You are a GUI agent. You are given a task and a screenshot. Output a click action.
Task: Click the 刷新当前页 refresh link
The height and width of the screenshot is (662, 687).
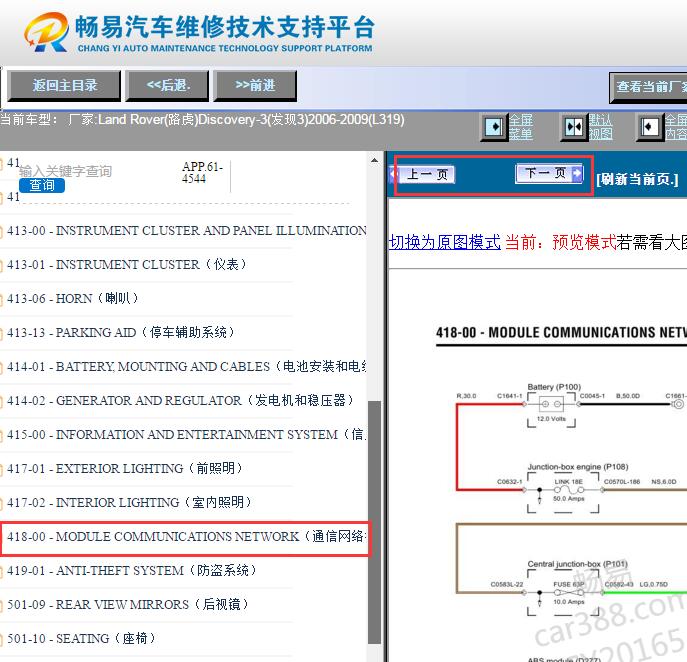[x=637, y=179]
